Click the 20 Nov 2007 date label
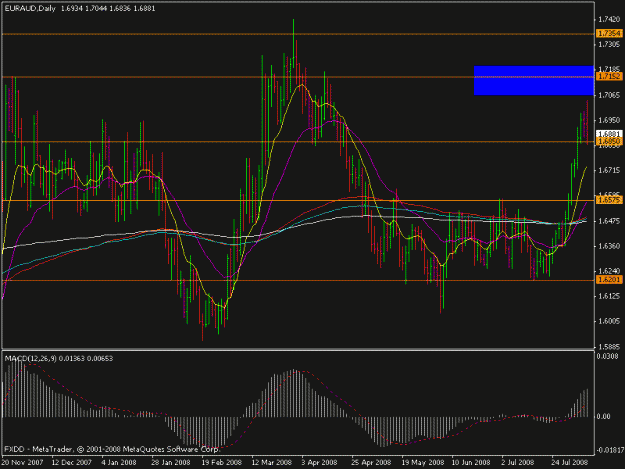The width and height of the screenshot is (625, 469). (22, 463)
